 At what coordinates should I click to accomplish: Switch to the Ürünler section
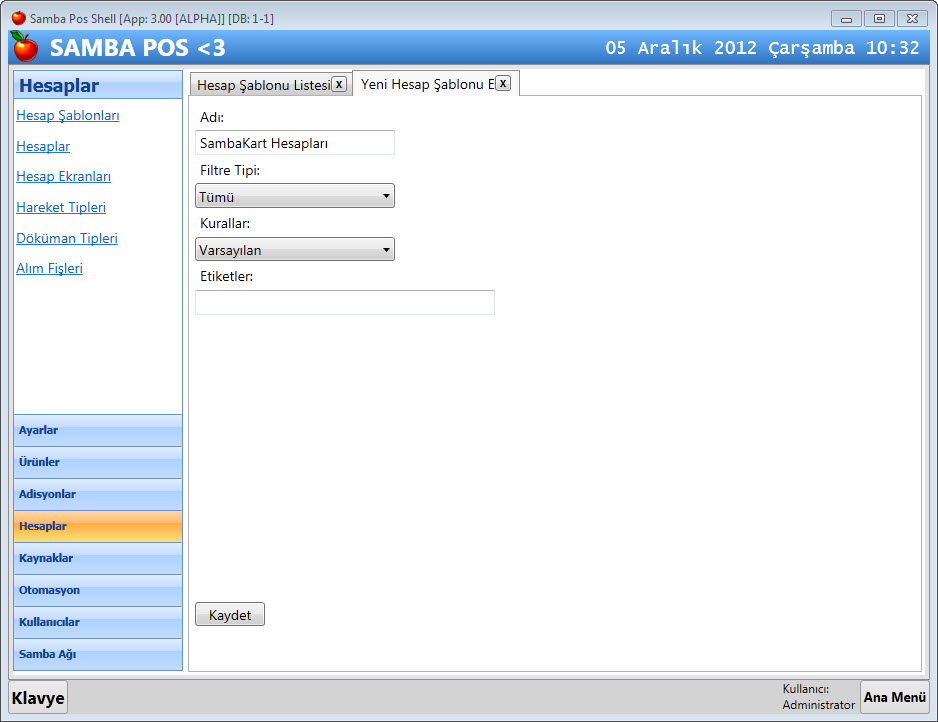(98, 462)
